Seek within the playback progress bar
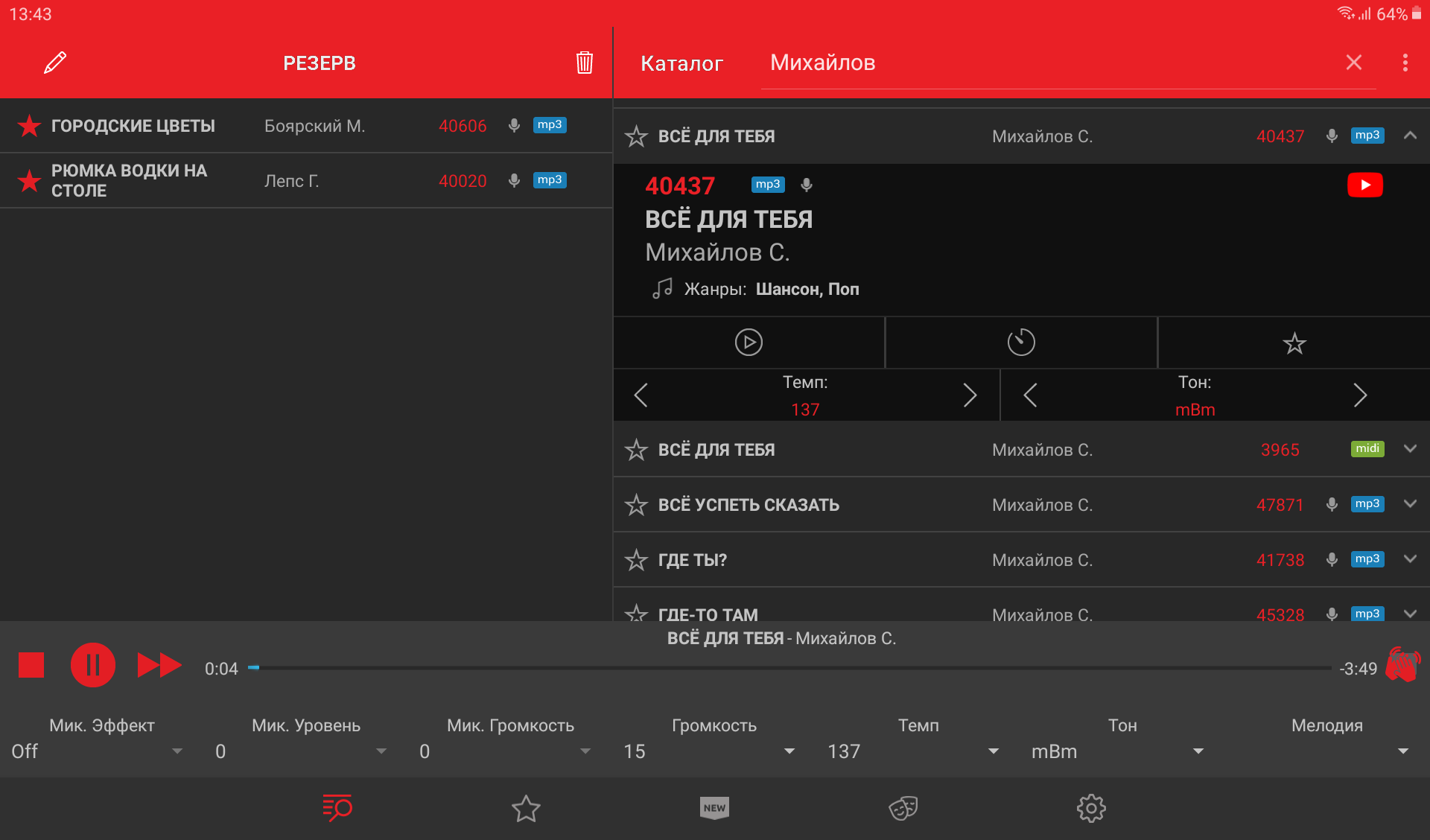This screenshot has width=1430, height=840. pyautogui.click(x=789, y=668)
